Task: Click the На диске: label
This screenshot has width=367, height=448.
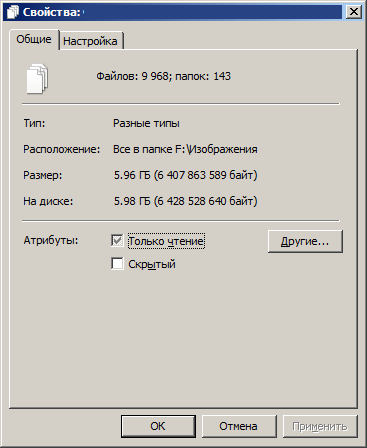Action: coord(48,201)
